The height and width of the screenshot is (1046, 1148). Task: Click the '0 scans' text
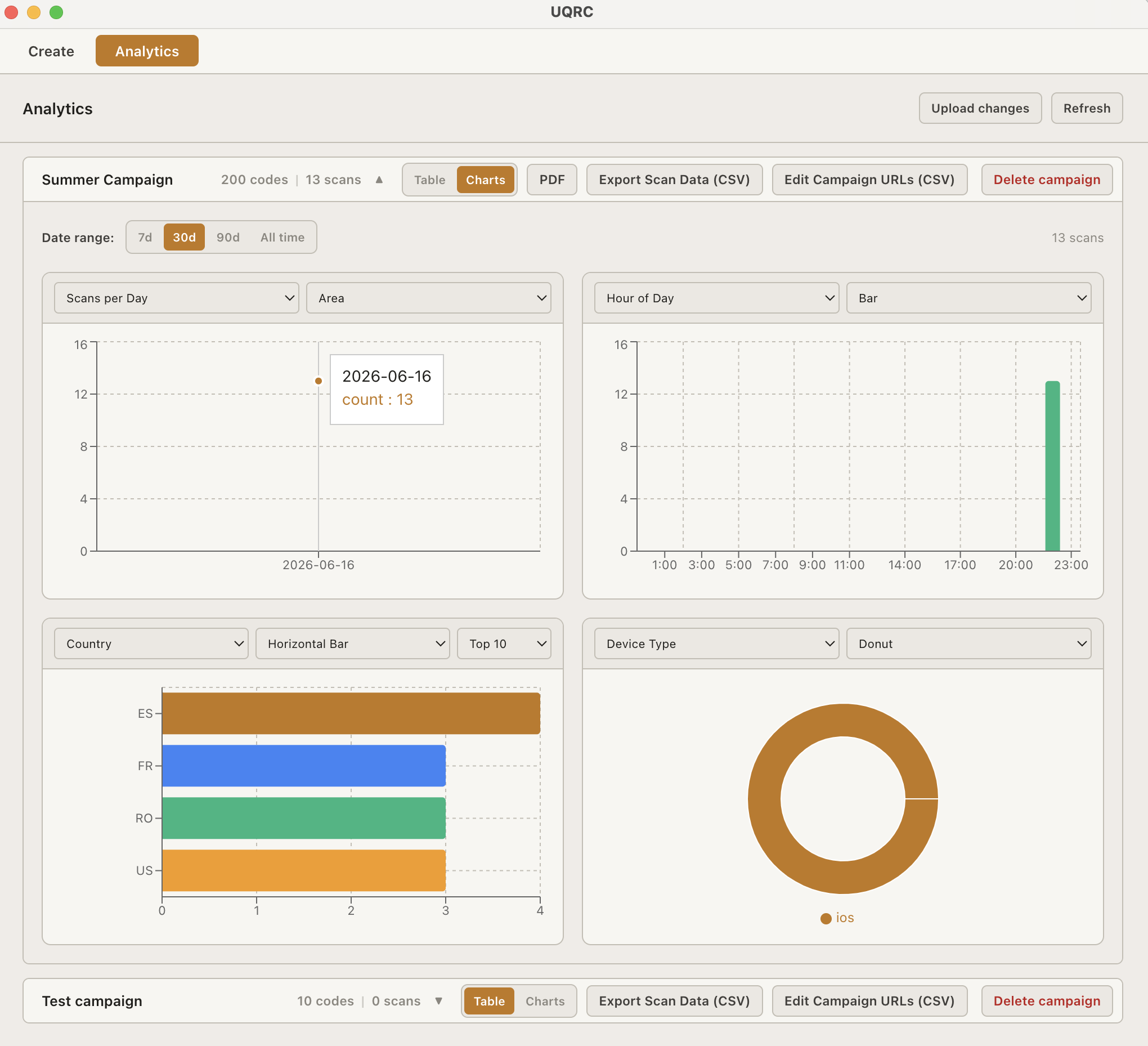396,1001
